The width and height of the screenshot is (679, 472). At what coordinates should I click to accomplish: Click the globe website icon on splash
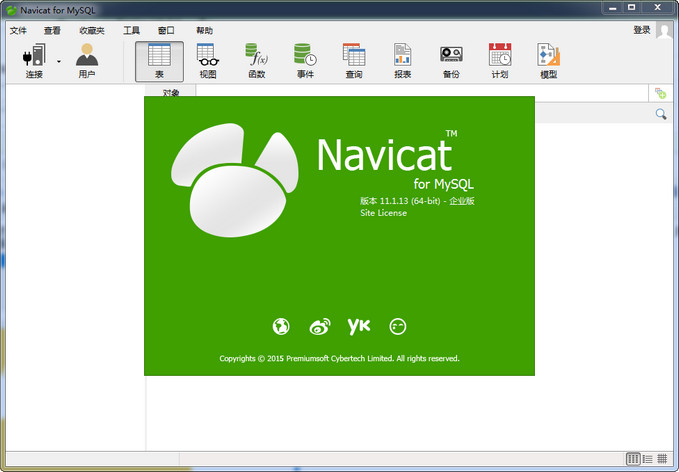pyautogui.click(x=281, y=326)
